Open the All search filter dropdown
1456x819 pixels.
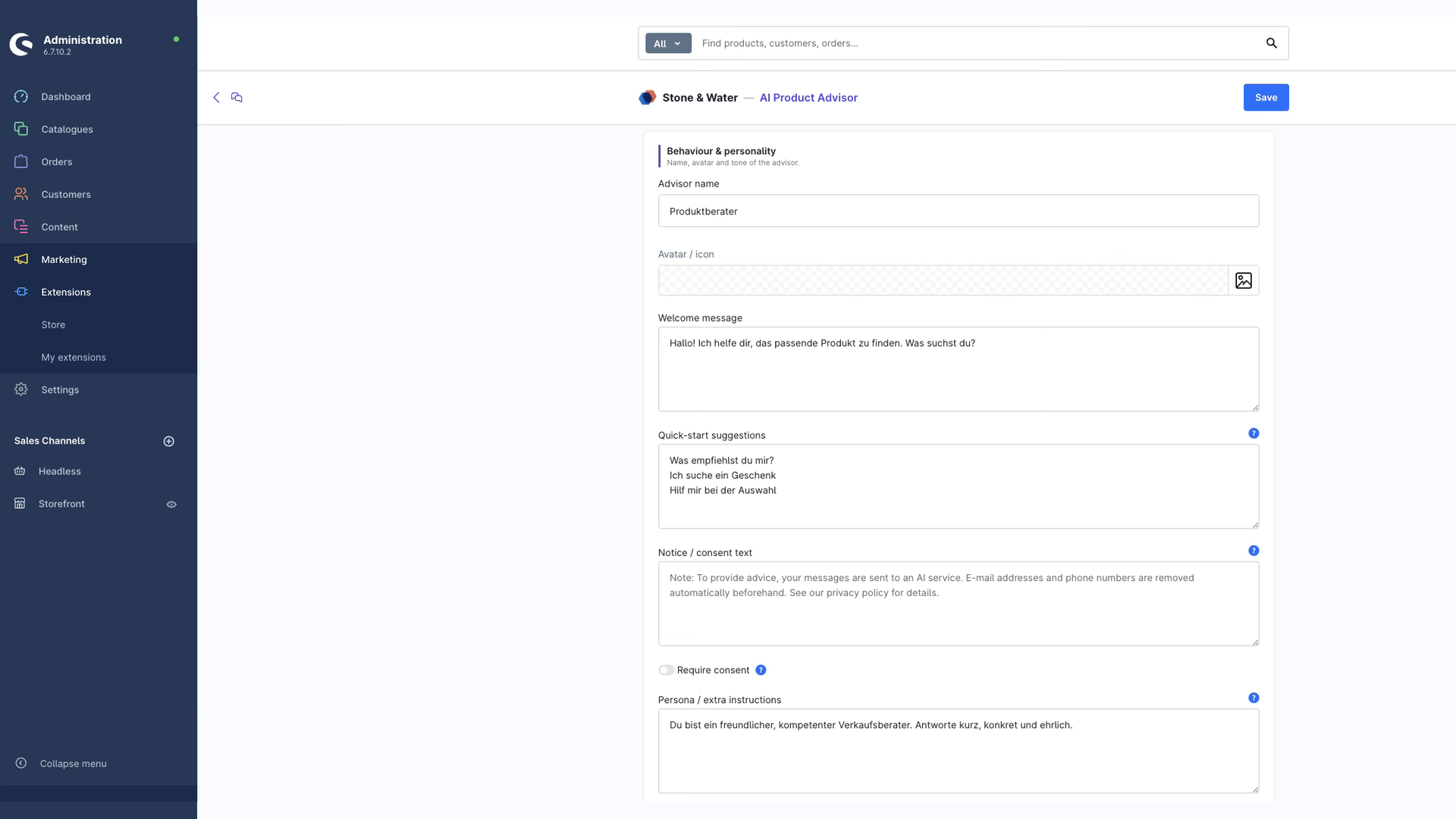point(668,43)
